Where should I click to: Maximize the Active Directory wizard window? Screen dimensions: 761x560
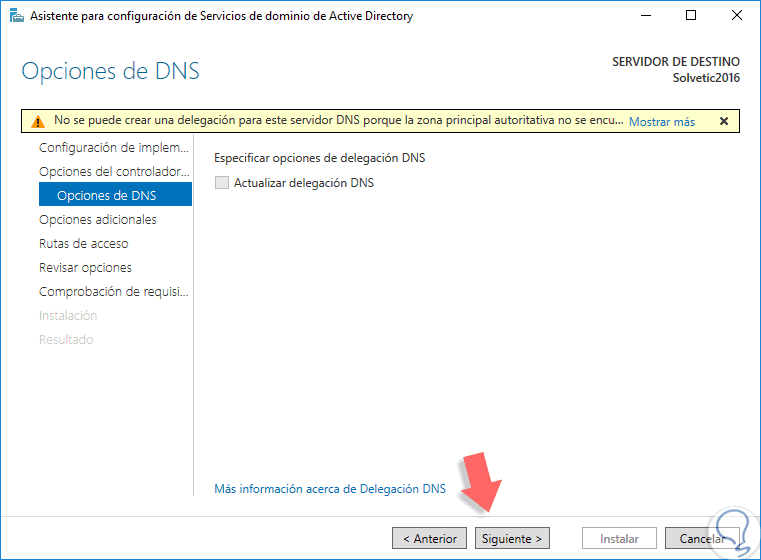coord(691,16)
